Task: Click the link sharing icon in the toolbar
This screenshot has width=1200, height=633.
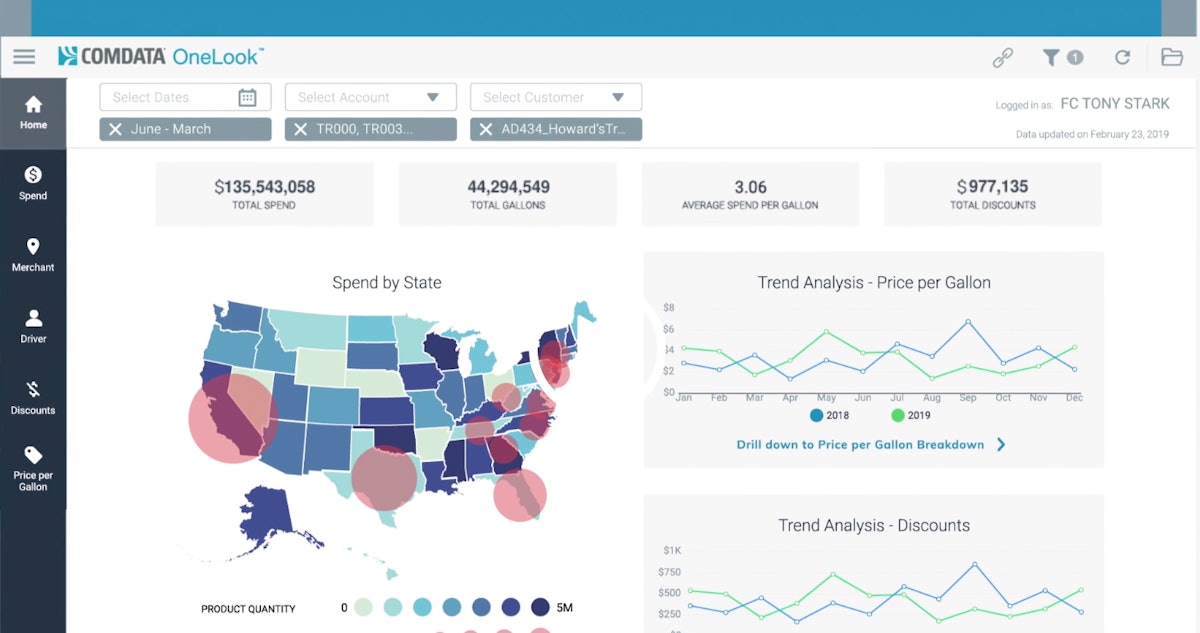Action: pyautogui.click(x=1005, y=57)
